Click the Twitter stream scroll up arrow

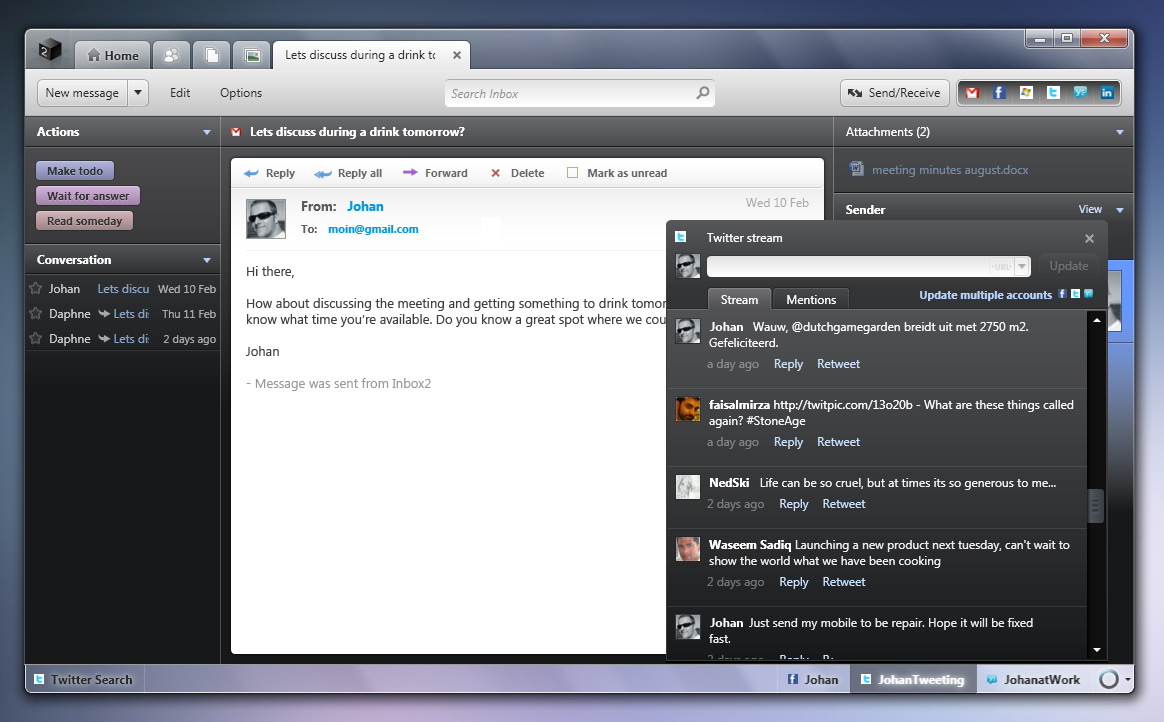[1096, 320]
